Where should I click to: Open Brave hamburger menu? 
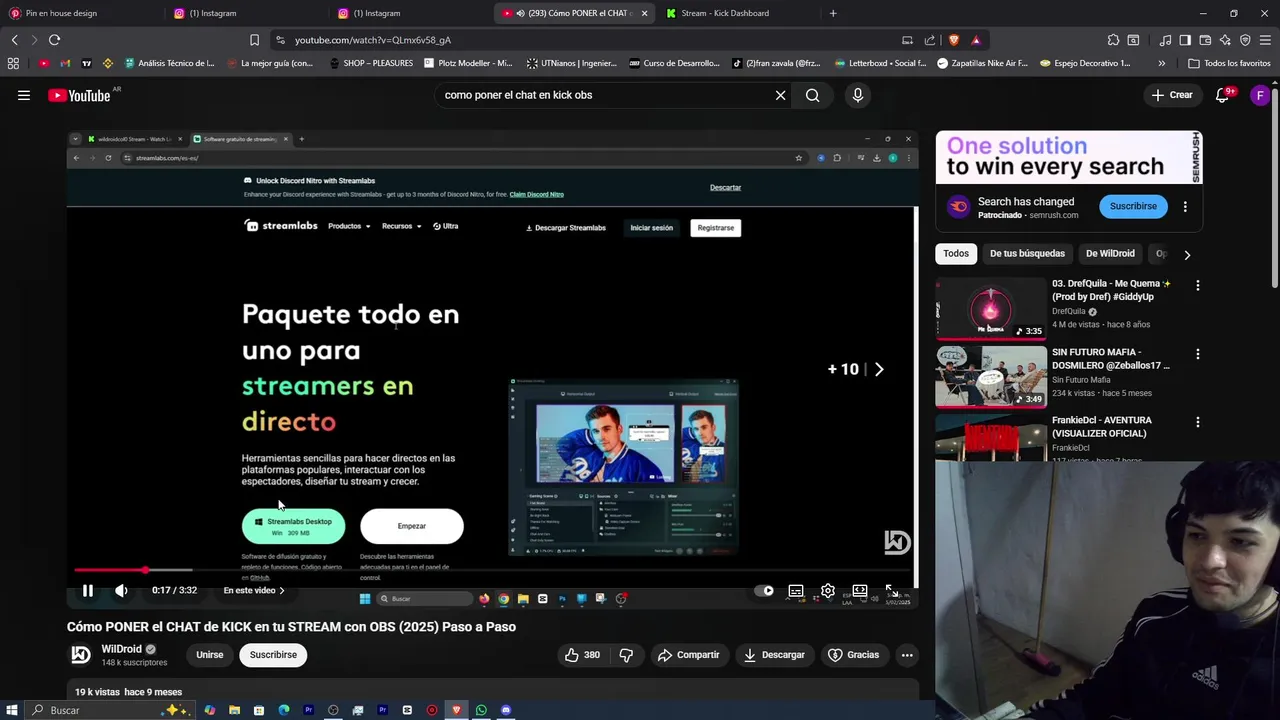1265,40
